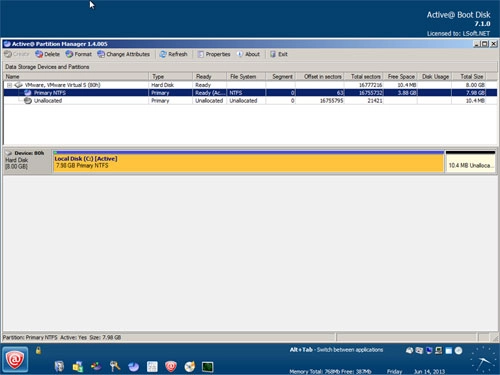The height and width of the screenshot is (375, 500).
Task: Click the Partition Manager title bar icon
Action: coord(7,44)
